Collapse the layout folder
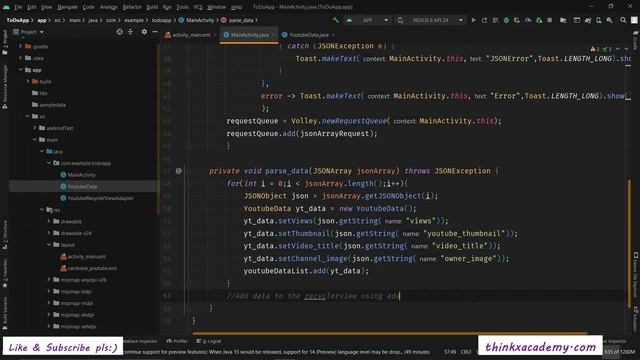640x360 pixels. pyautogui.click(x=49, y=244)
